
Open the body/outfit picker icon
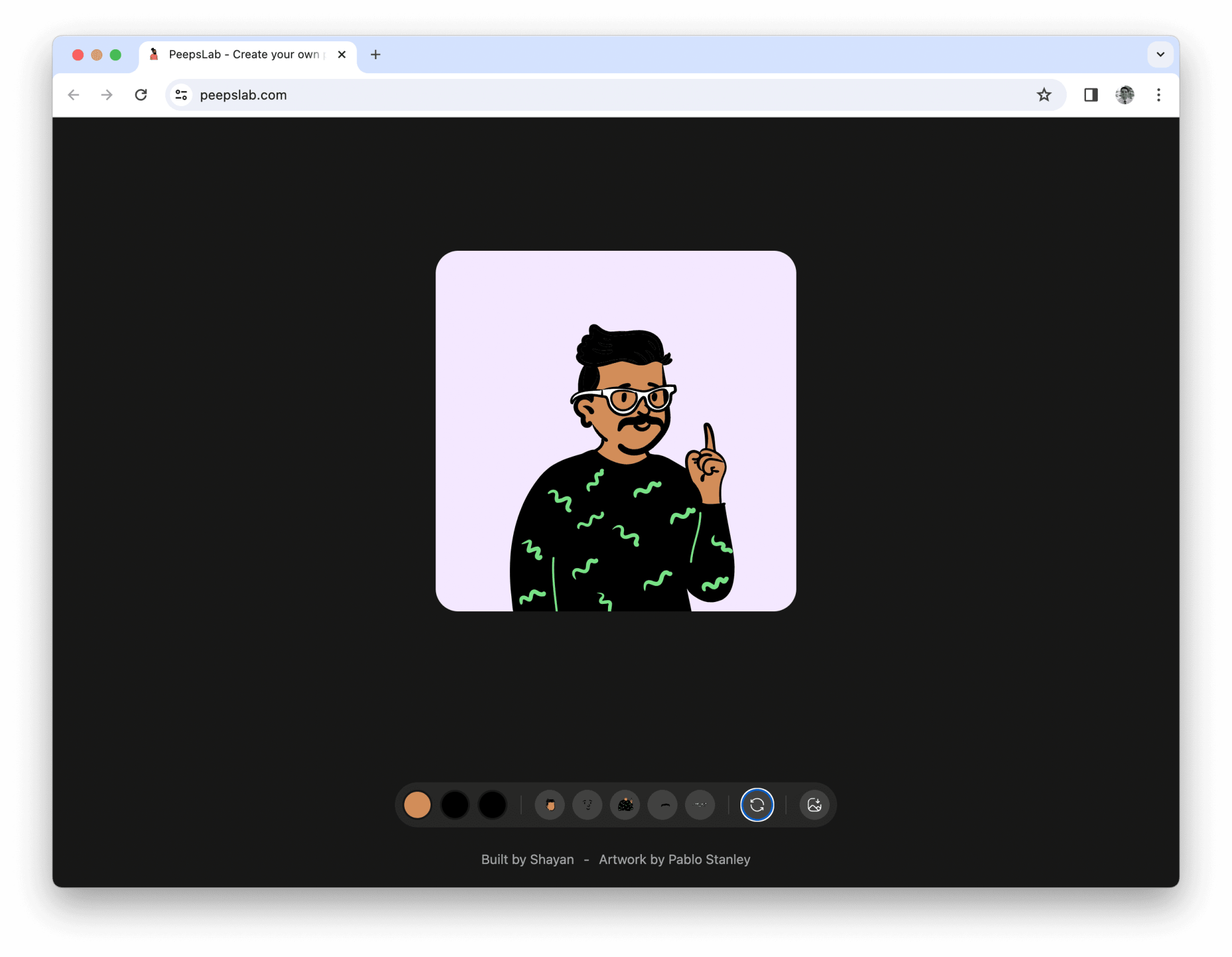(625, 805)
